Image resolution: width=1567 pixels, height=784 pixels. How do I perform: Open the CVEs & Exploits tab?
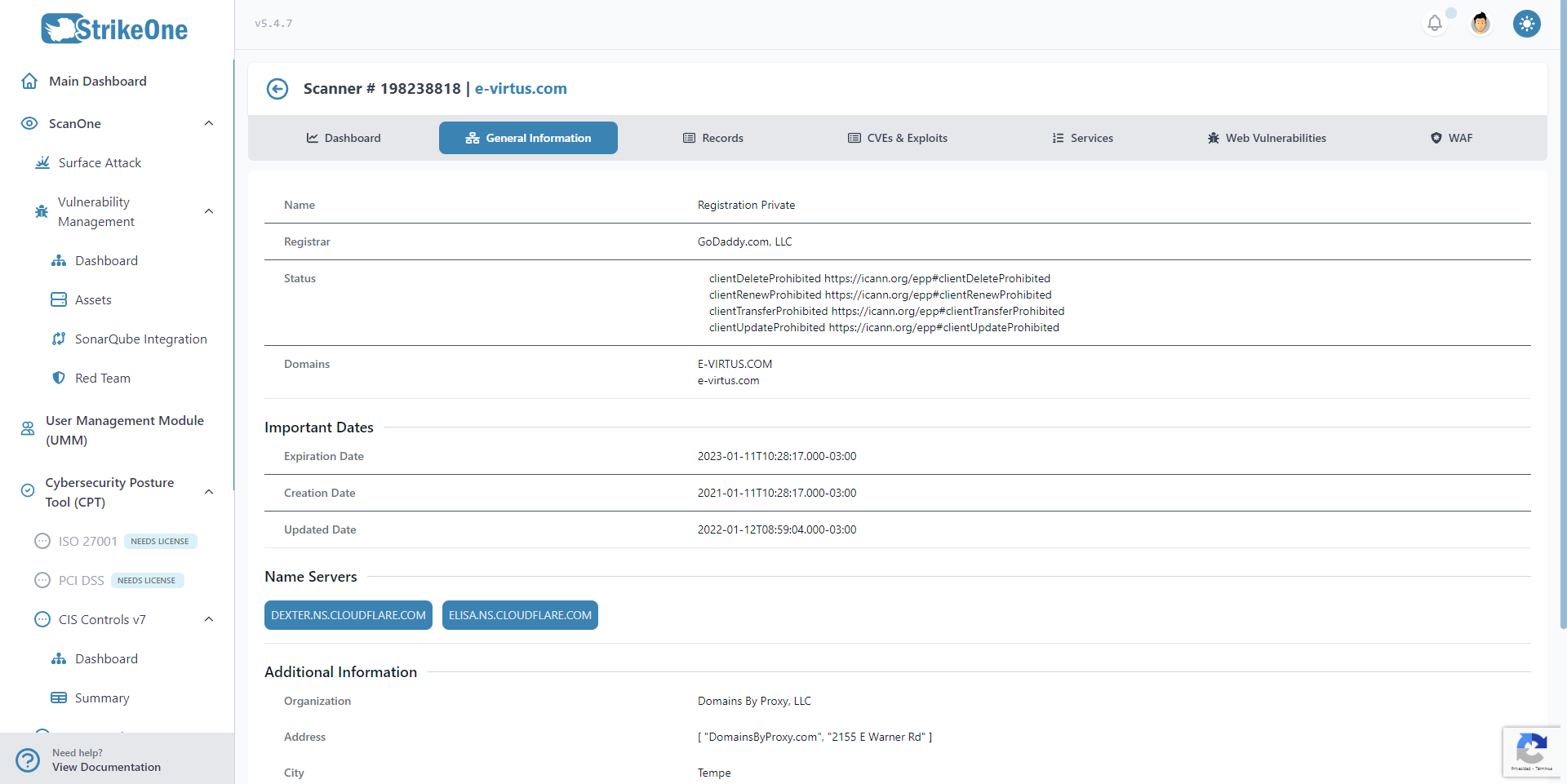897,137
